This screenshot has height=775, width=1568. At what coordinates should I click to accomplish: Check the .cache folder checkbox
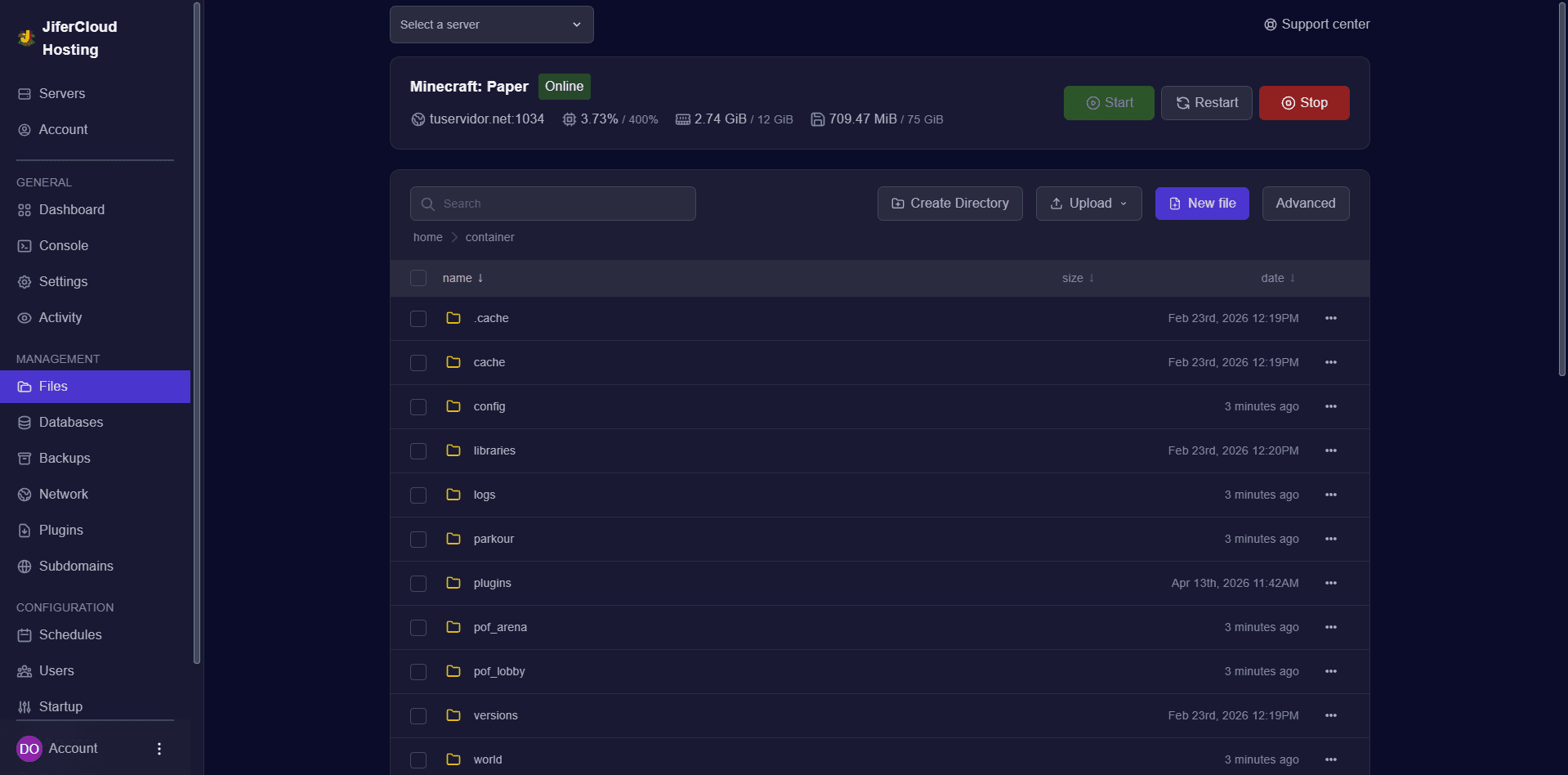coord(418,318)
